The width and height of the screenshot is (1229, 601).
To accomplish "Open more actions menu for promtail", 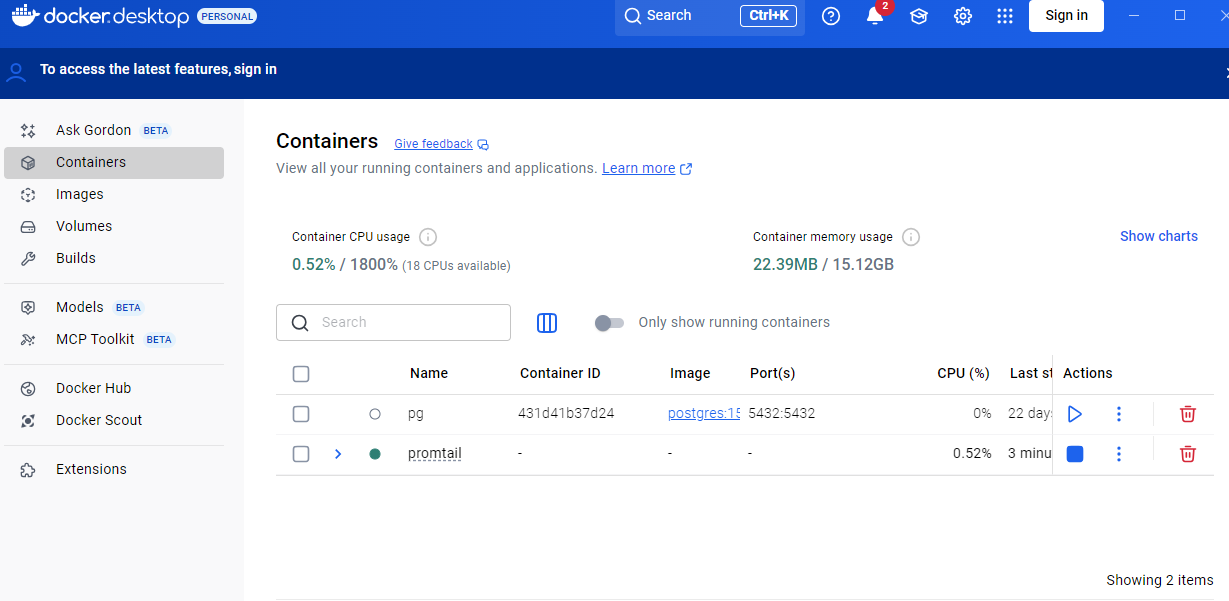I will click(1119, 454).
